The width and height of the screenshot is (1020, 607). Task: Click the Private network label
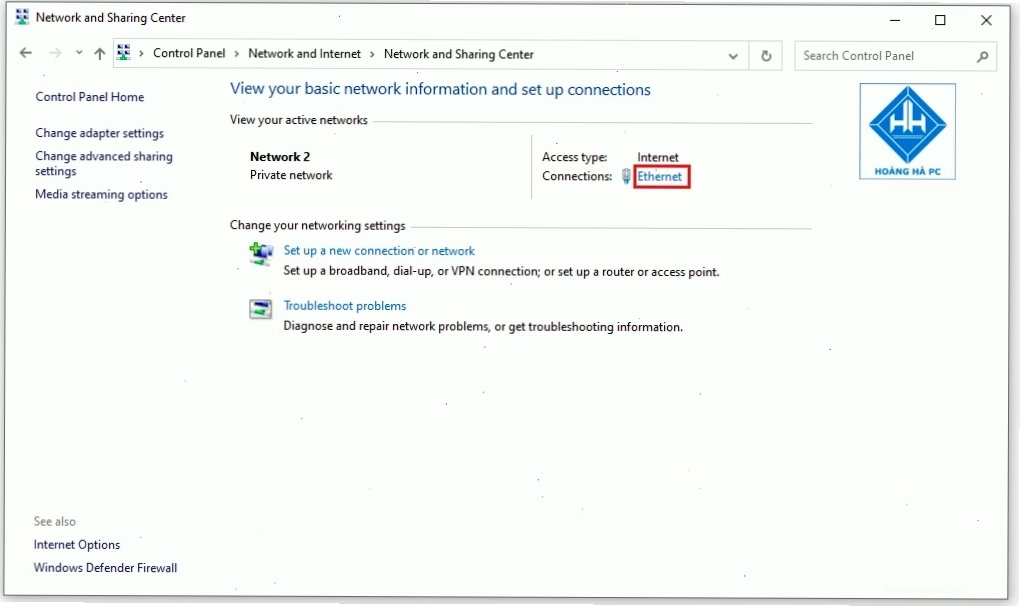(291, 175)
